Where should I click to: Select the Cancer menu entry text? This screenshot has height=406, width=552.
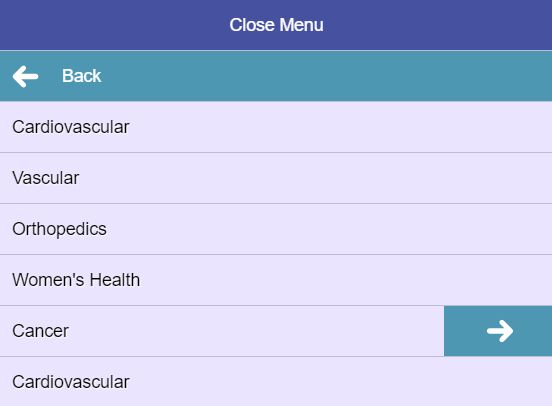(40, 331)
